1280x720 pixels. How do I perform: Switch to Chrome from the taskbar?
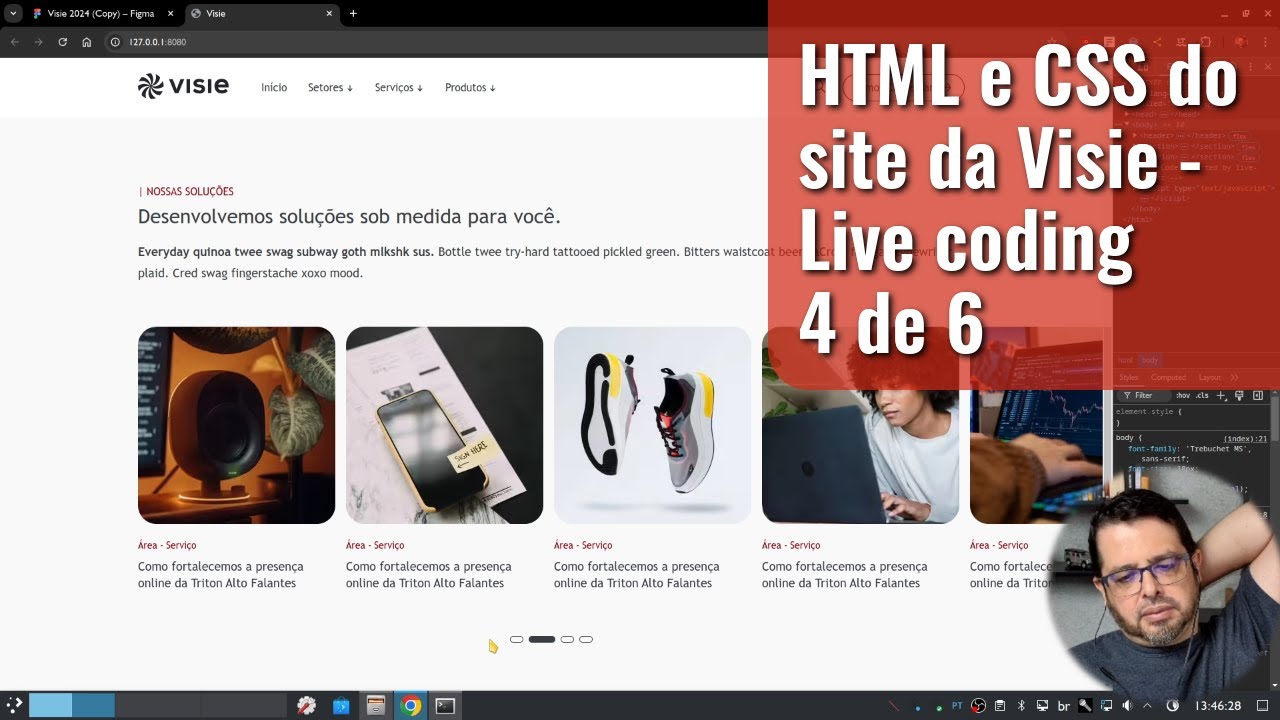point(410,706)
